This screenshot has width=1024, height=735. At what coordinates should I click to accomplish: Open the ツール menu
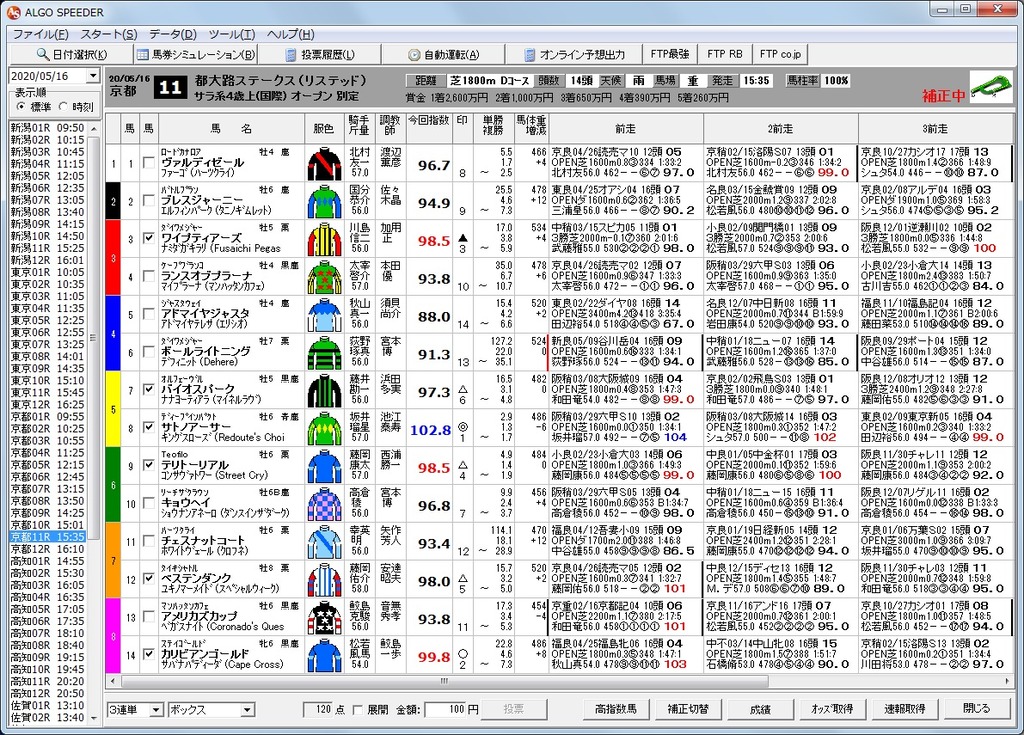point(232,34)
